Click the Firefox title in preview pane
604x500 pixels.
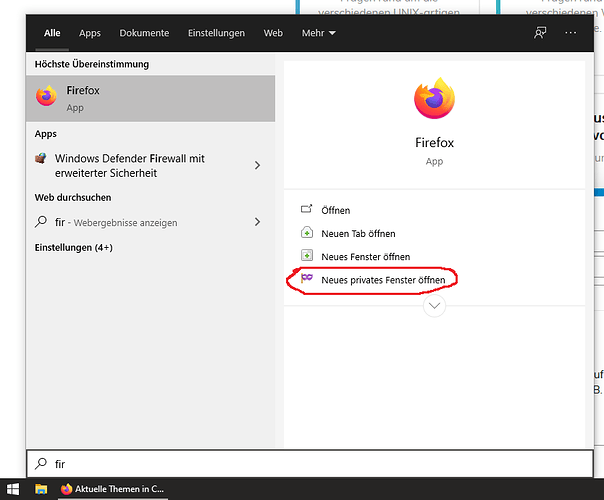pos(434,143)
